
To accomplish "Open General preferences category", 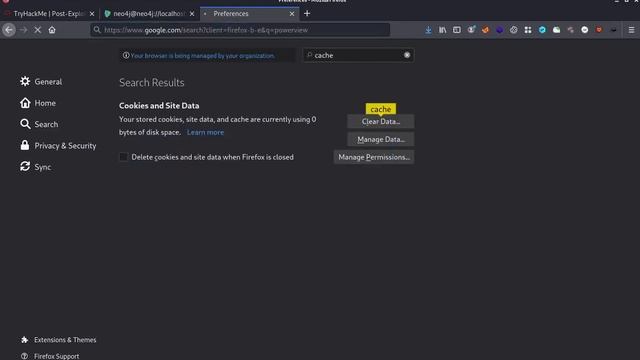I will click(x=41, y=82).
